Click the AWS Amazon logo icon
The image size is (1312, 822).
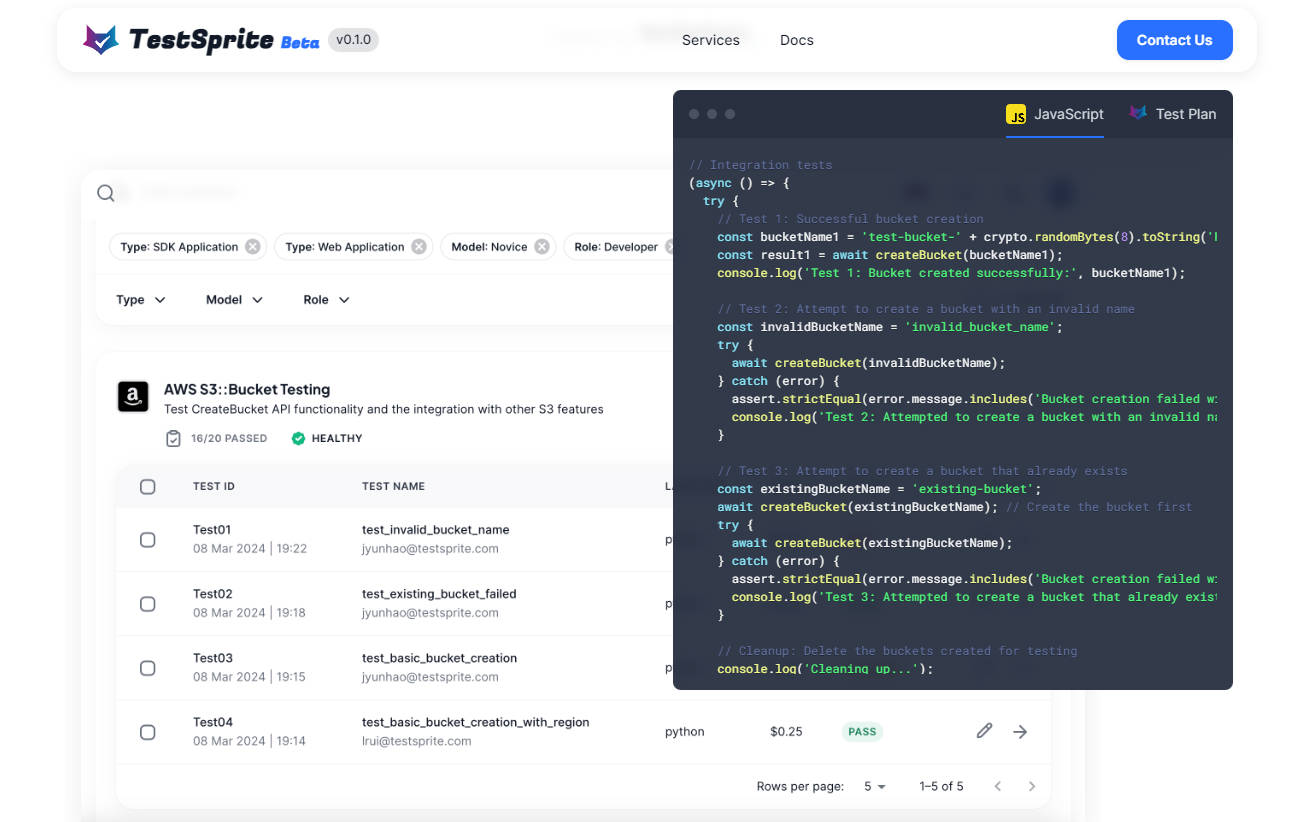point(133,398)
